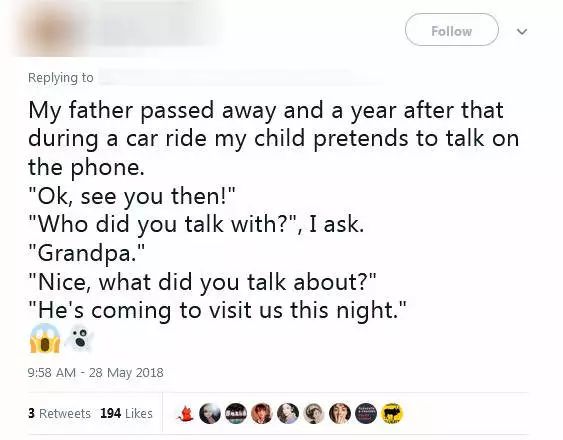
Task: Click the navy avatar with small text
Action: click(366, 413)
